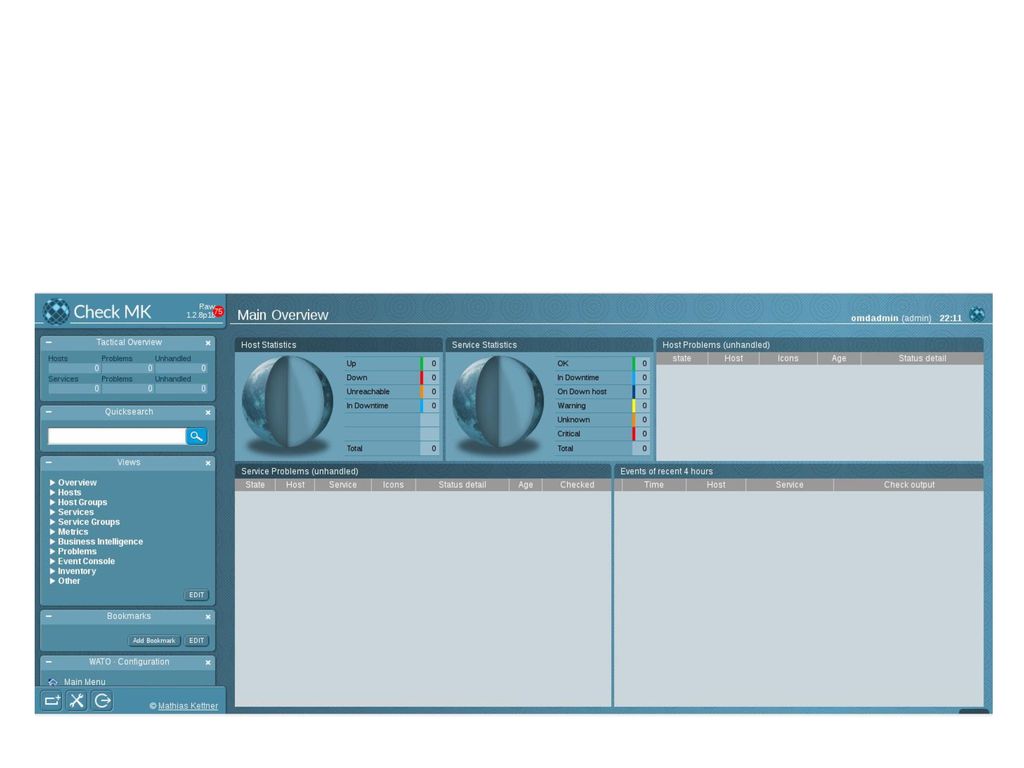This screenshot has width=1024, height=768.
Task: Expand the Services views group
Action: coord(72,512)
